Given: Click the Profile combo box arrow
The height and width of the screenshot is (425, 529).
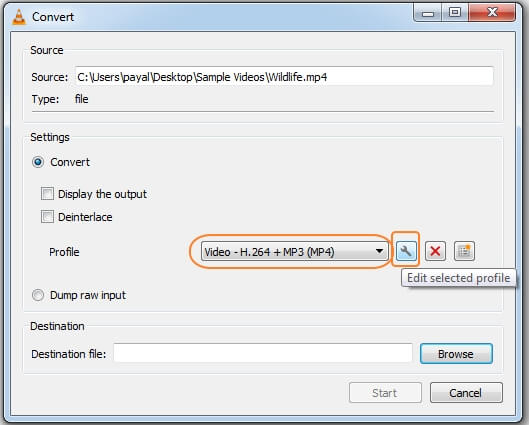Looking at the screenshot, I should point(379,251).
